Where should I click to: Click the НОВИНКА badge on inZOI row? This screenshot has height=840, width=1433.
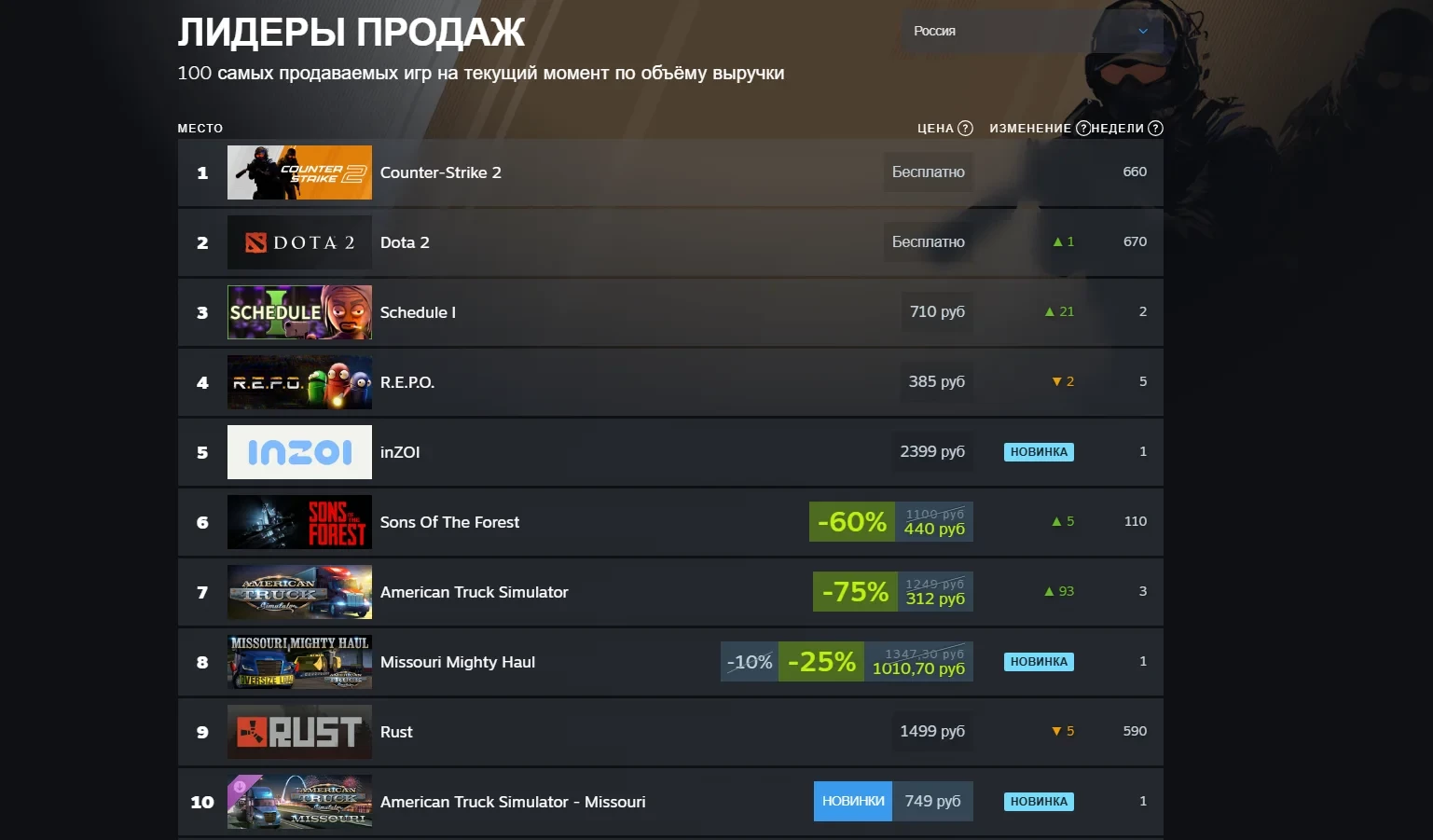coord(1039,452)
